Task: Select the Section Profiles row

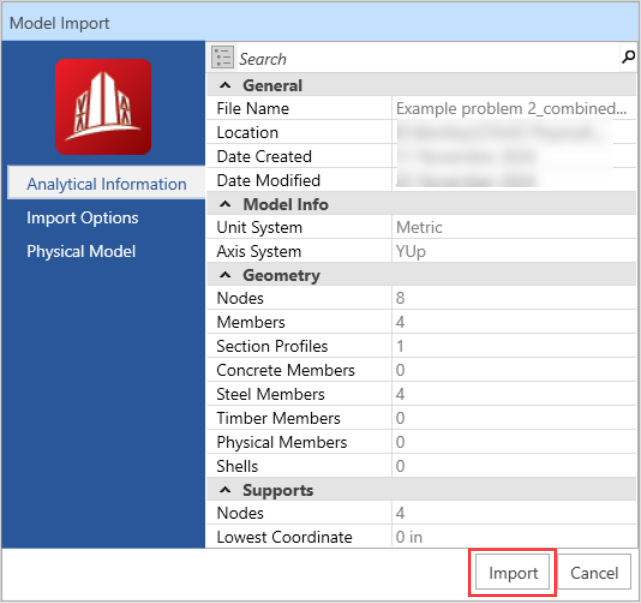Action: (421, 346)
